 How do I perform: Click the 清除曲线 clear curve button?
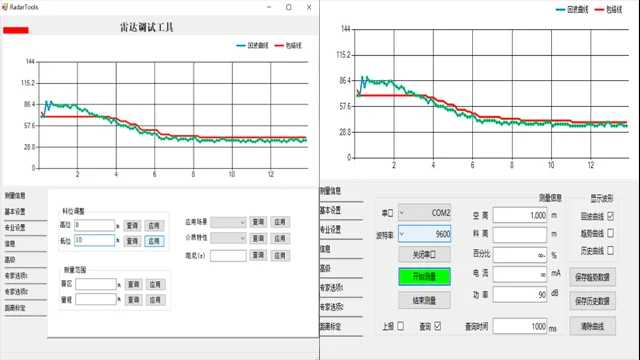[x=592, y=326]
